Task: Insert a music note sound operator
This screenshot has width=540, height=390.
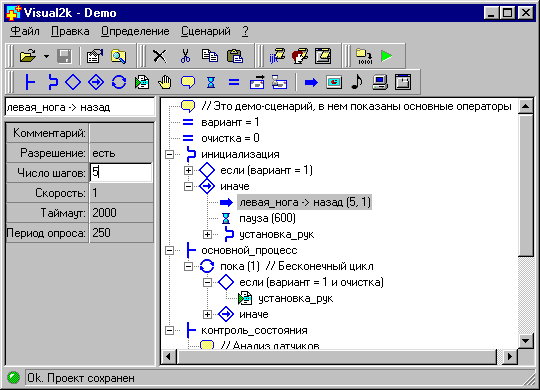Action: (357, 82)
